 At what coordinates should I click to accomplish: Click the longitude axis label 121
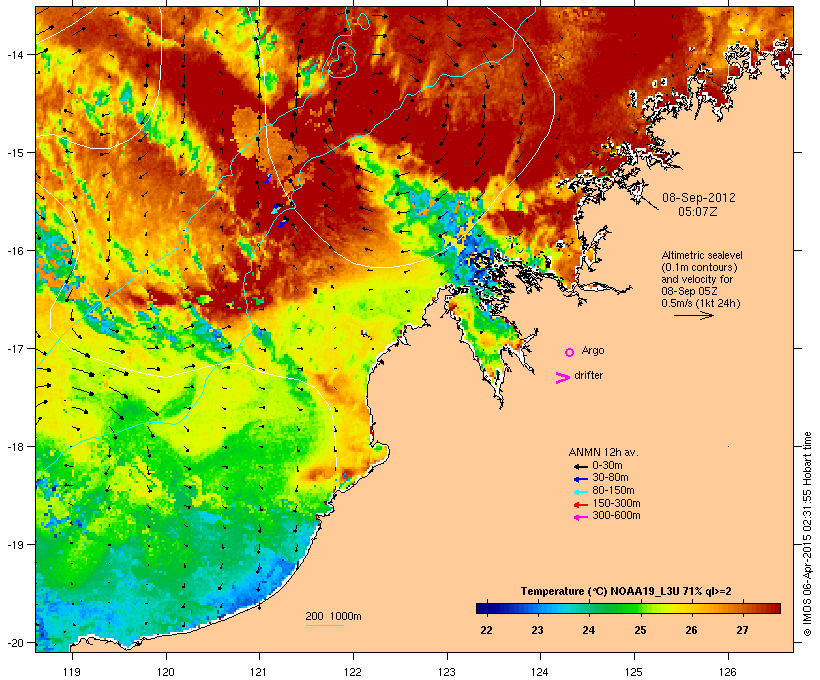point(259,672)
